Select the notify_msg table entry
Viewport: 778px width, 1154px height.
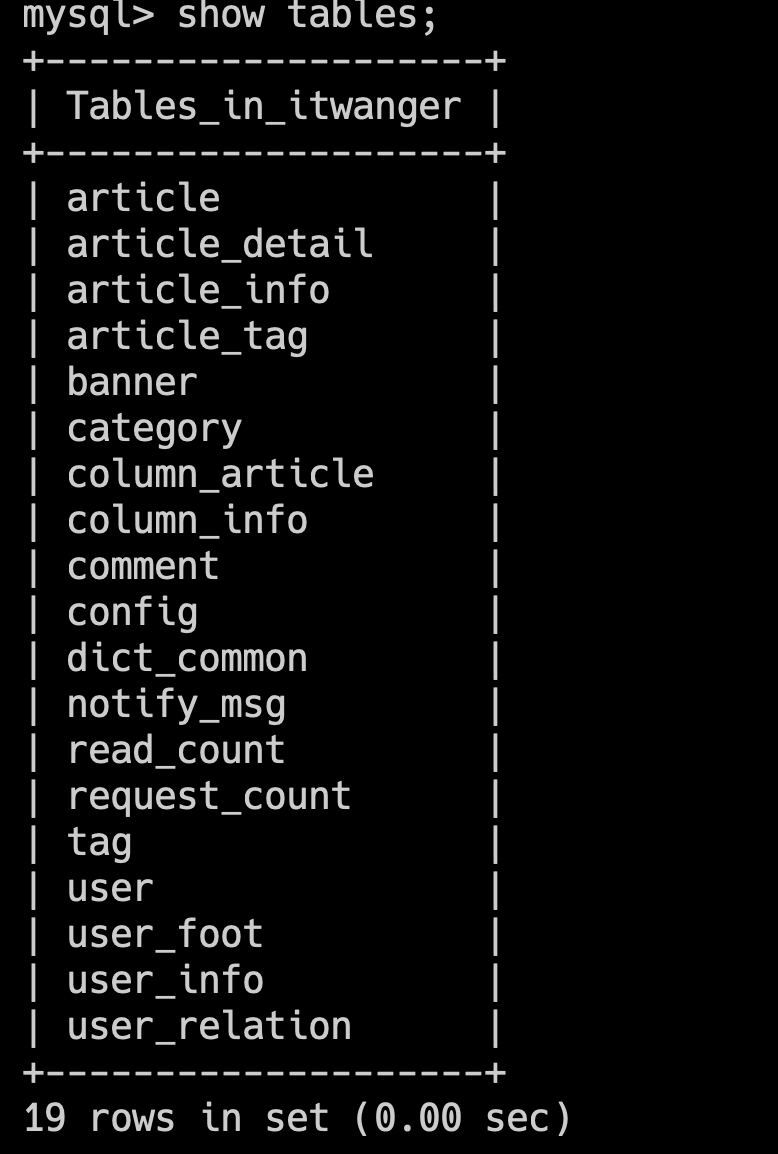tap(176, 704)
